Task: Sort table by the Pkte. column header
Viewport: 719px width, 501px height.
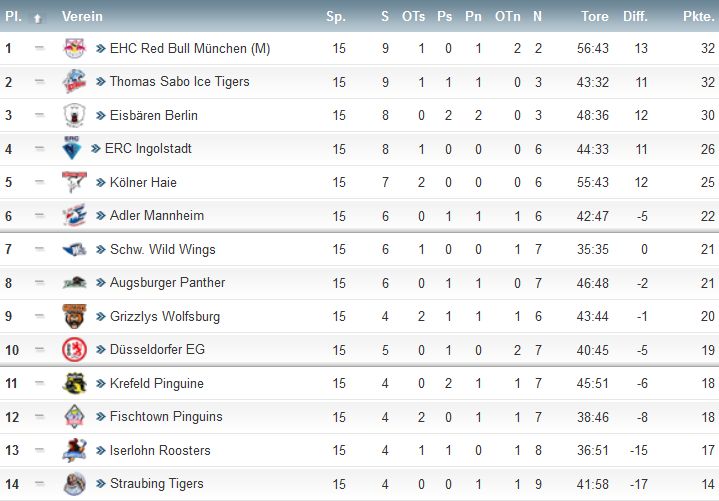Action: 698,17
